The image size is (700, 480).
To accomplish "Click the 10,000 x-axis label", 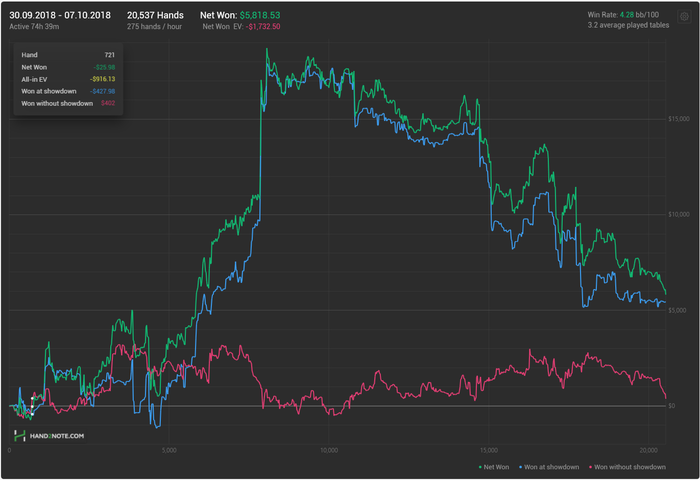I will pos(329,450).
